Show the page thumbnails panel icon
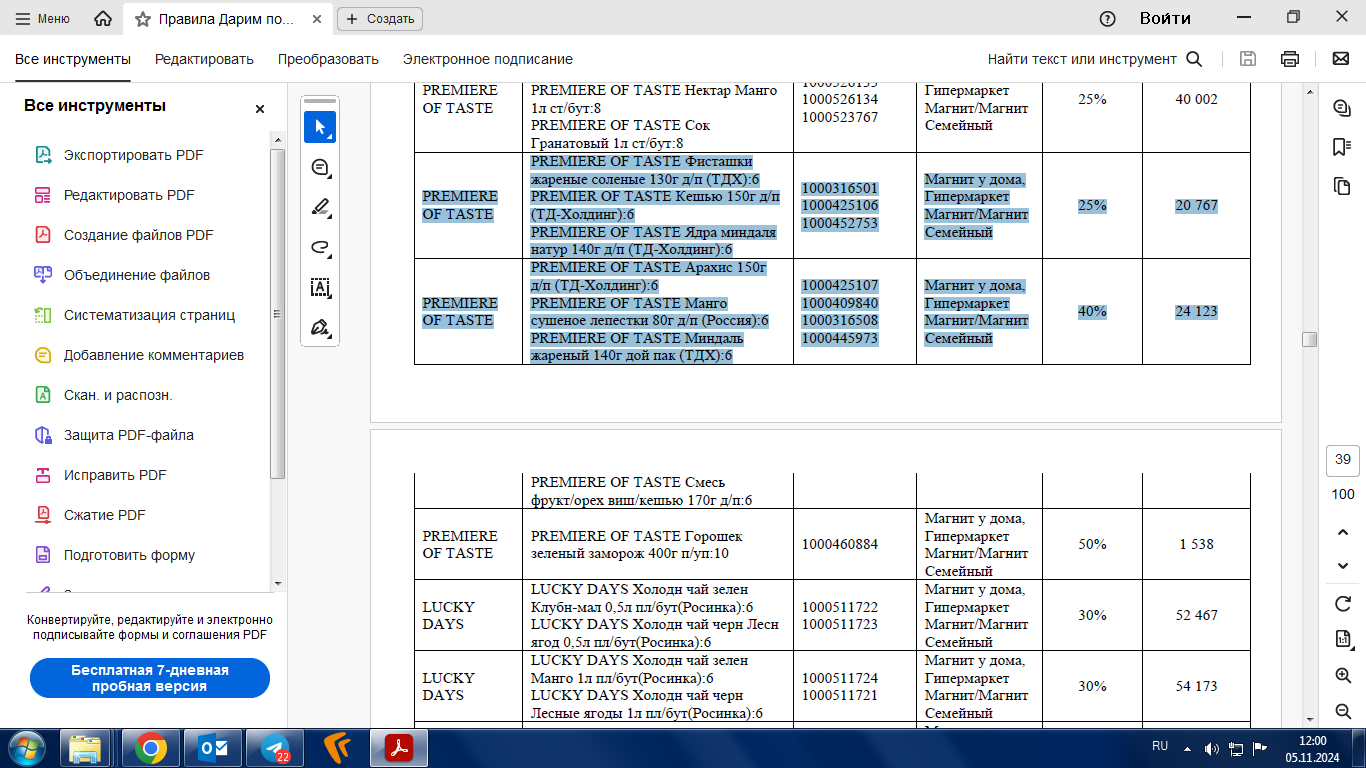Screen dimensions: 1366x768 point(1342,186)
